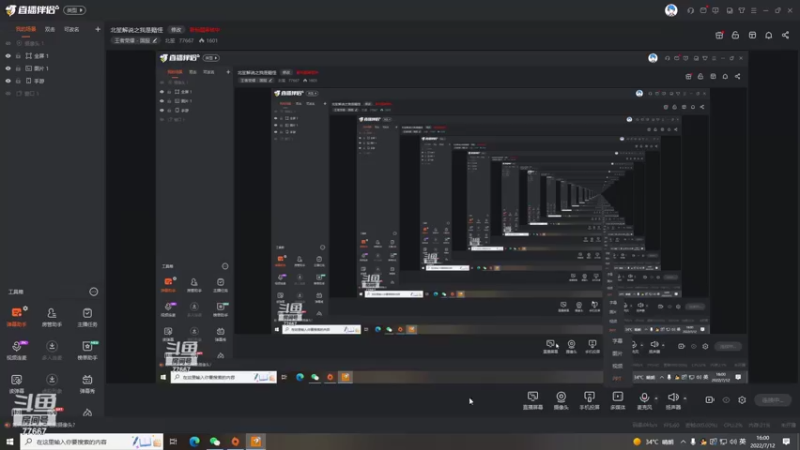This screenshot has width=800, height=450.
Task: Open WeChat from taskbar
Action: (215, 441)
